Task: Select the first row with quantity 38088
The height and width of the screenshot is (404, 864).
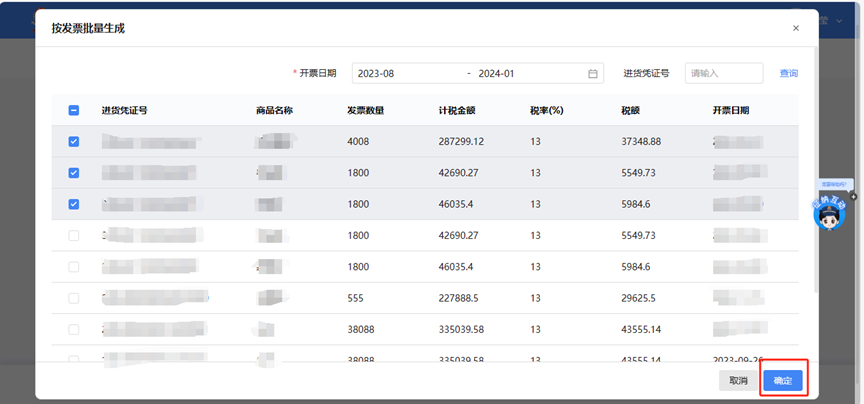Action: click(x=73, y=329)
